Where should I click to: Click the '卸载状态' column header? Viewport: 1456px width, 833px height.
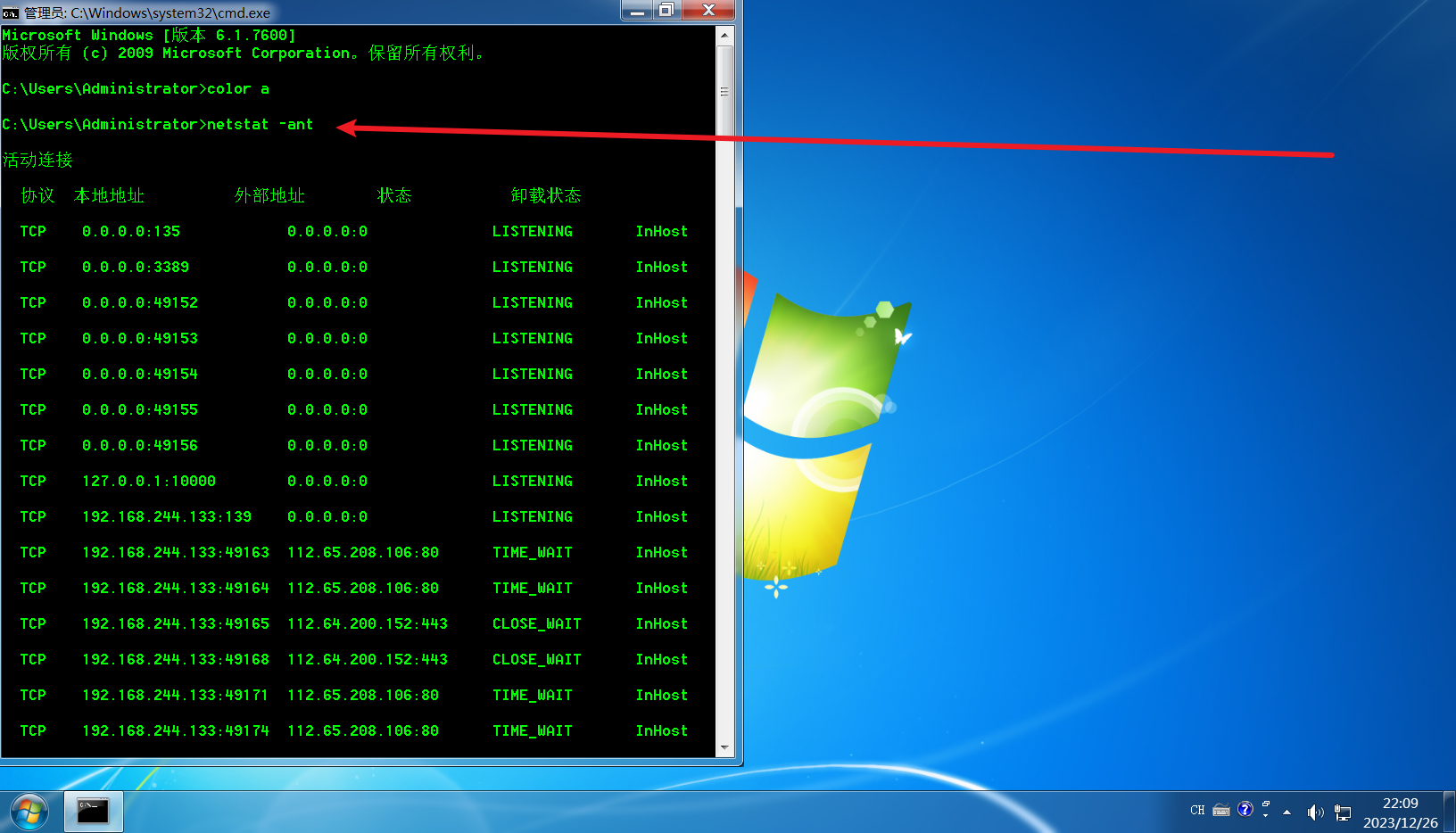coord(546,195)
